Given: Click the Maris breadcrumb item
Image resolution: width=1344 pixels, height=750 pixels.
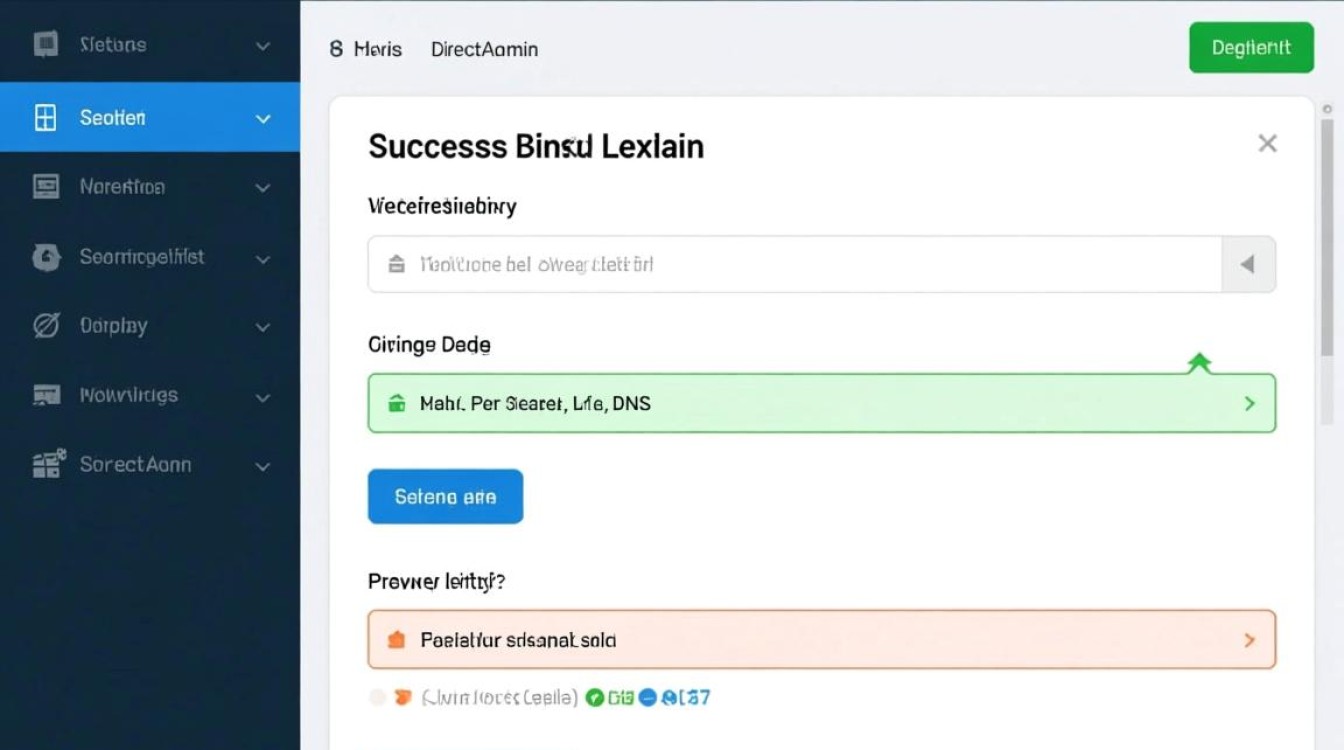Looking at the screenshot, I should pyautogui.click(x=377, y=49).
